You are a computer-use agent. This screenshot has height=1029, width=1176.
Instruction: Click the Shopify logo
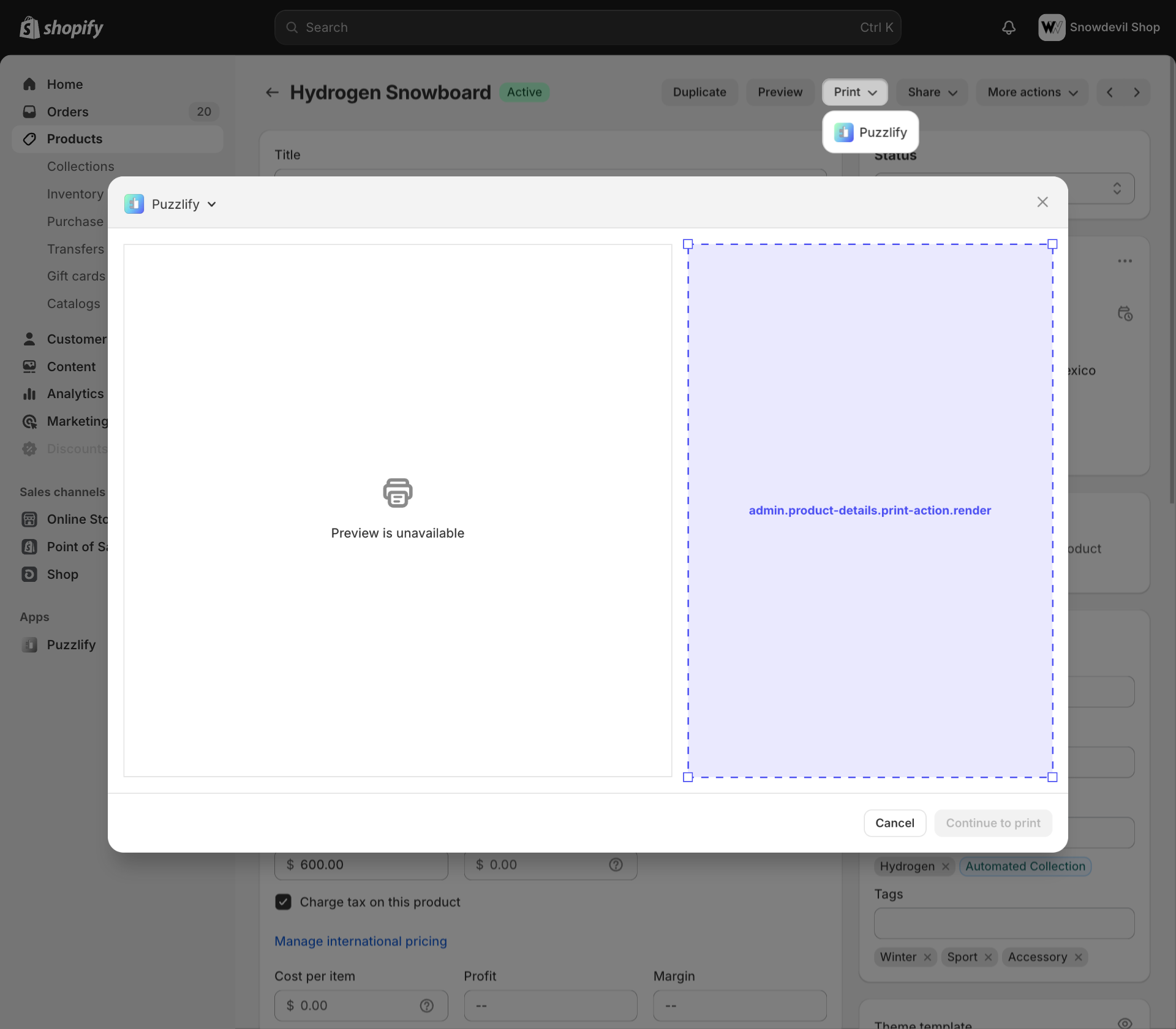[61, 28]
